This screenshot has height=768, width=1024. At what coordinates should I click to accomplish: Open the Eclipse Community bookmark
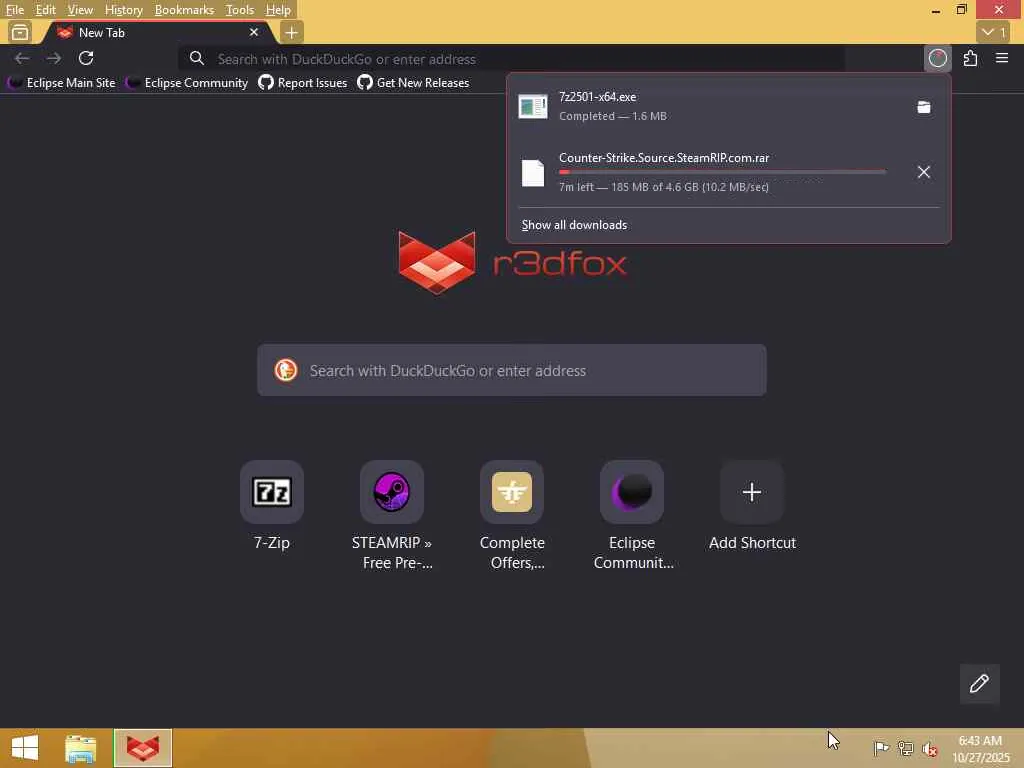pos(187,83)
